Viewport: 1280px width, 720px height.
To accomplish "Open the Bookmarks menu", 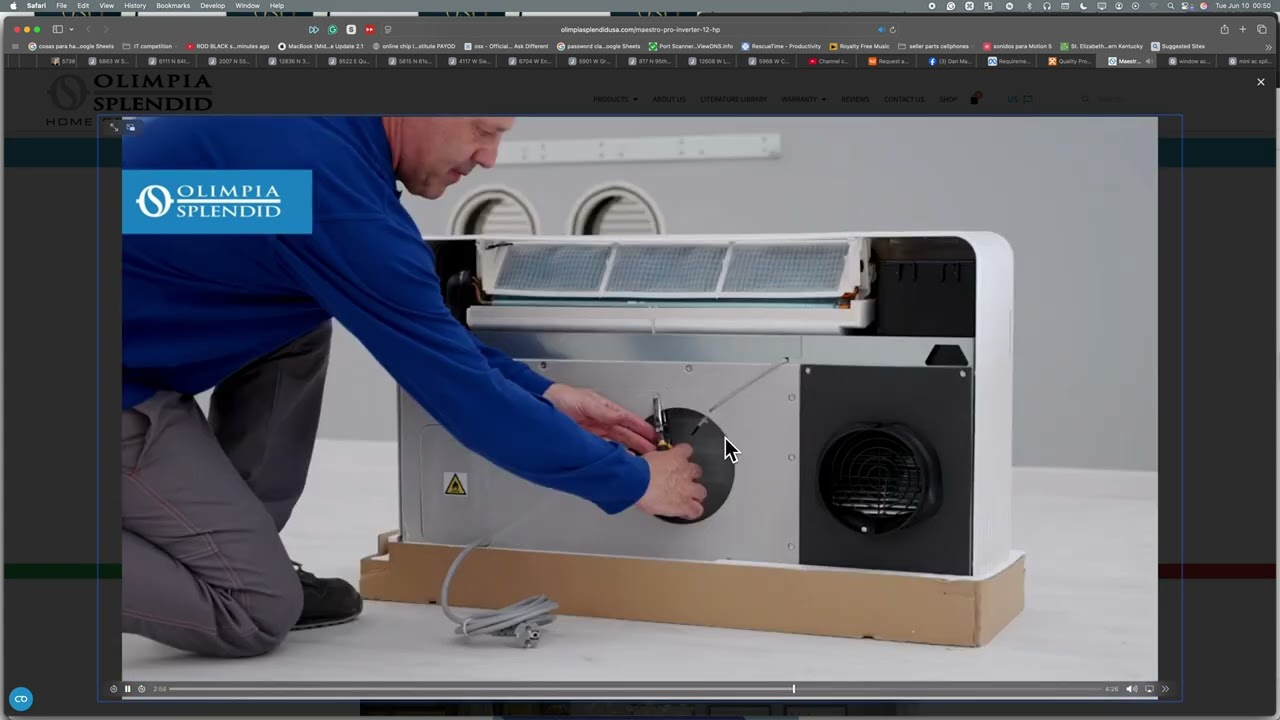I will click(x=173, y=6).
